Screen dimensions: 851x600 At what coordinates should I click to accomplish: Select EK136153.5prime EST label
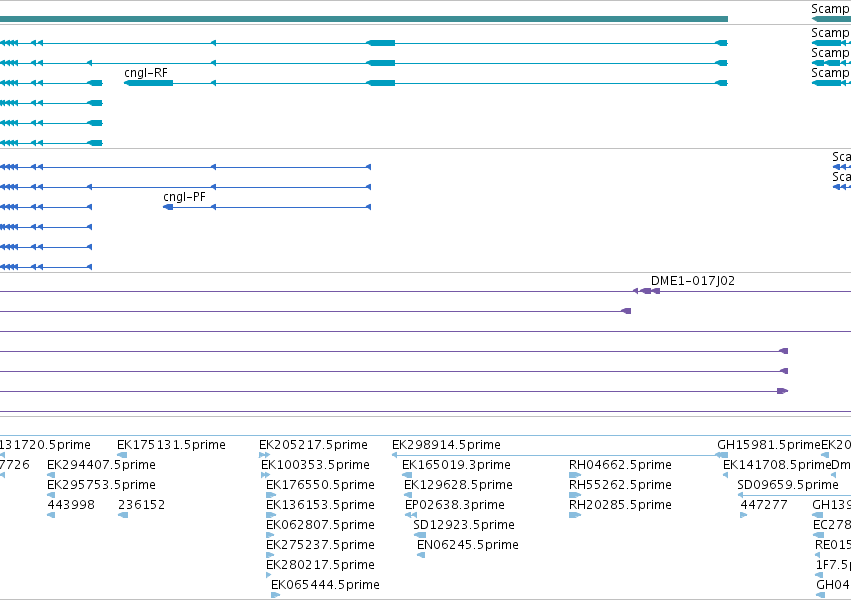pos(320,505)
